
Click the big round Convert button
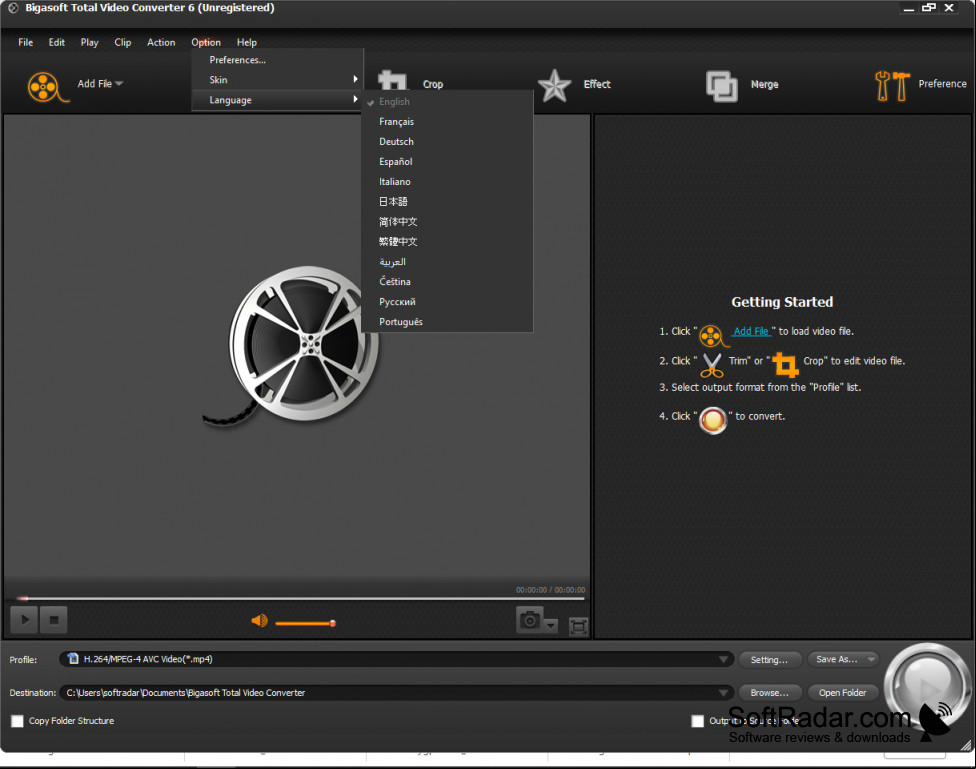click(x=927, y=686)
